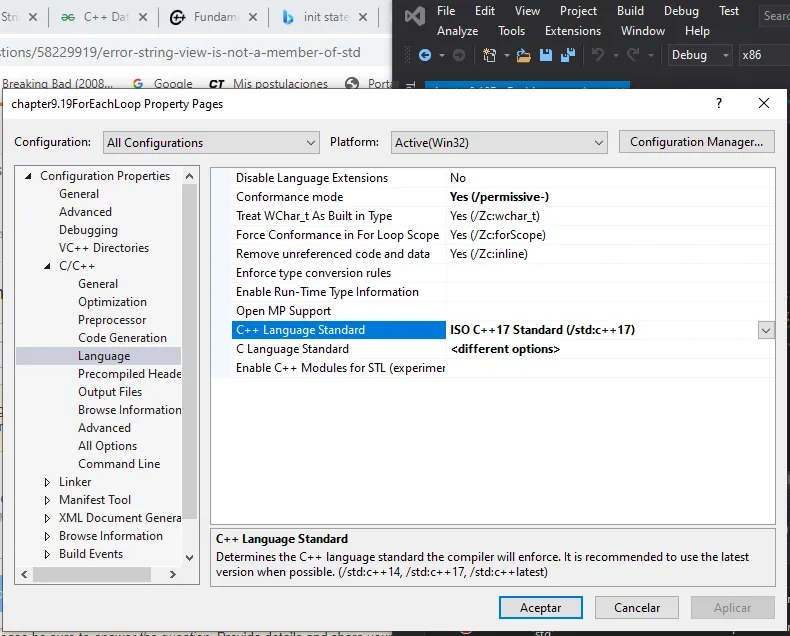Expand the Linker tree node
This screenshot has height=636, width=790.
click(x=47, y=482)
